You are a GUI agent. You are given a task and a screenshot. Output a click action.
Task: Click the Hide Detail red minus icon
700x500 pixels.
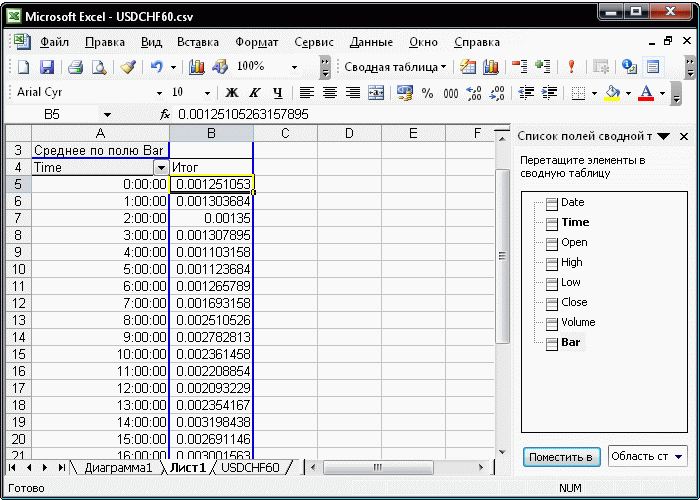tap(519, 67)
